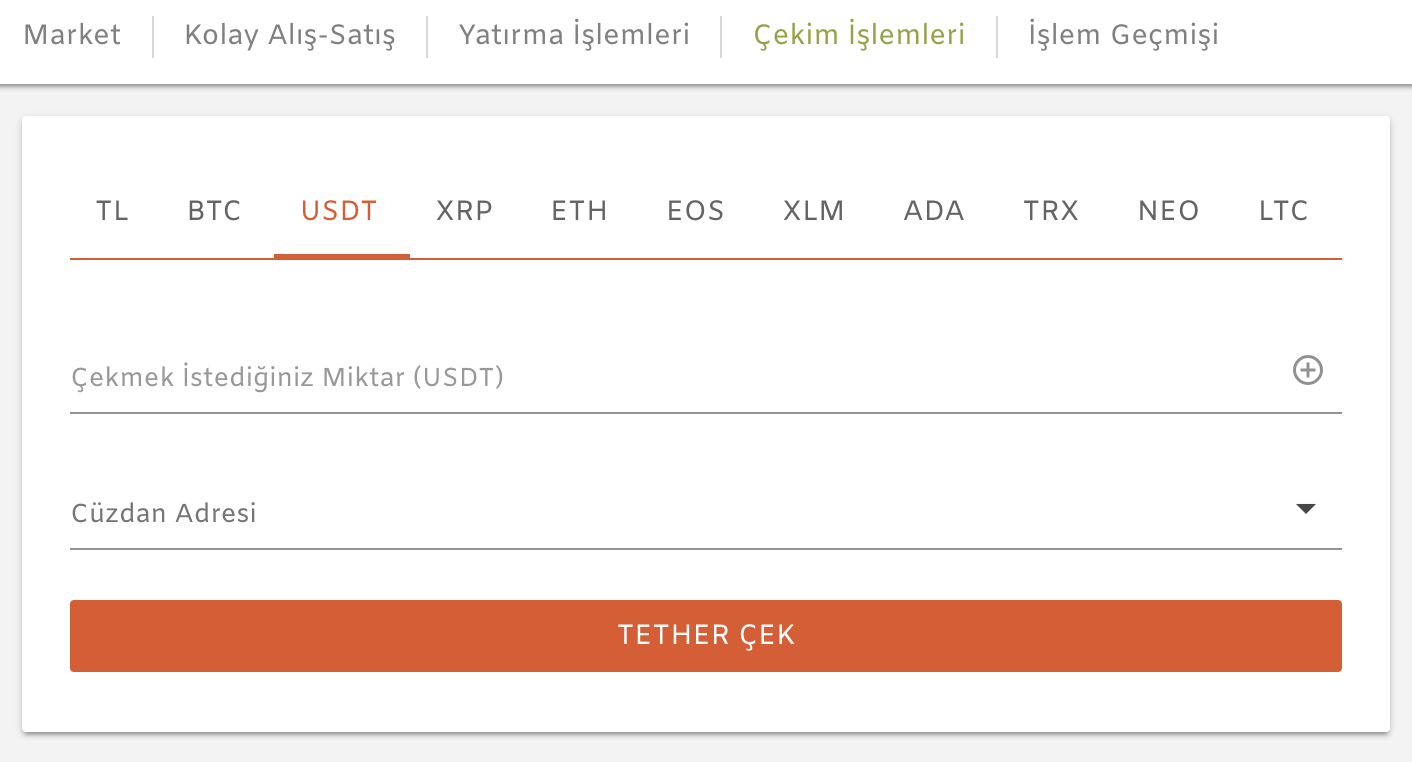Switch to the EOS tab
The image size is (1412, 762).
click(696, 211)
